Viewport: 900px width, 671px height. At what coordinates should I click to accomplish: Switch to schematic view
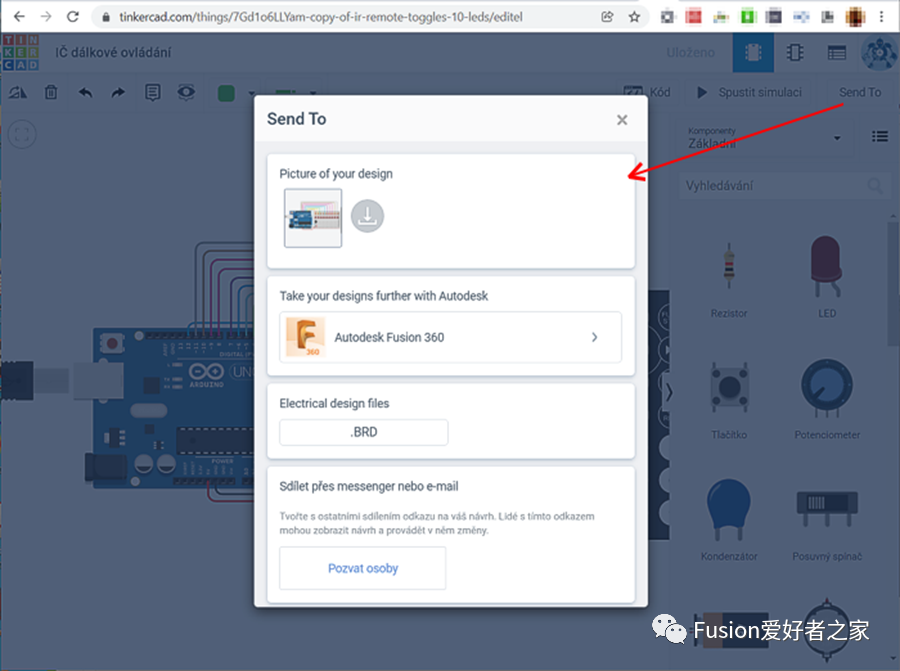pos(795,53)
